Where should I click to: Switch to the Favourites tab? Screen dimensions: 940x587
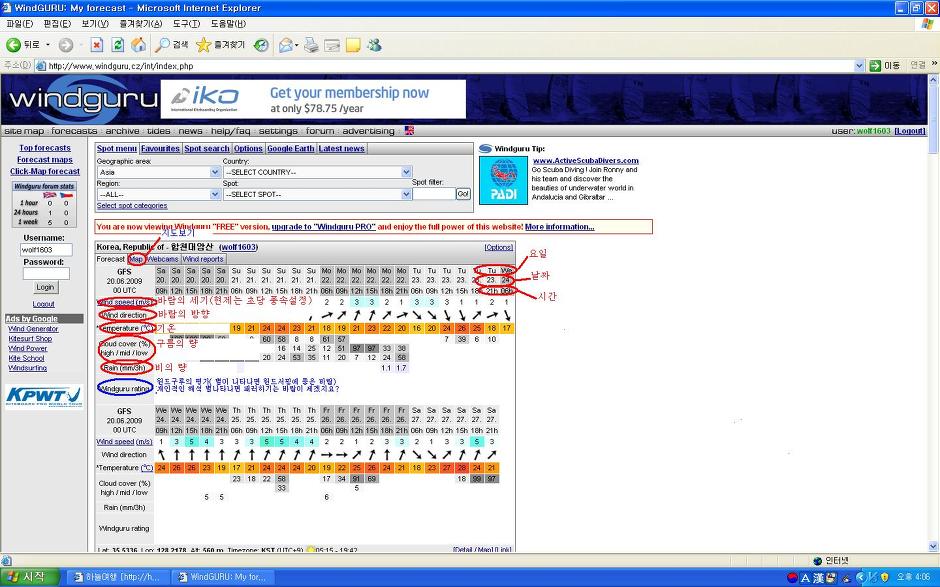(x=161, y=149)
